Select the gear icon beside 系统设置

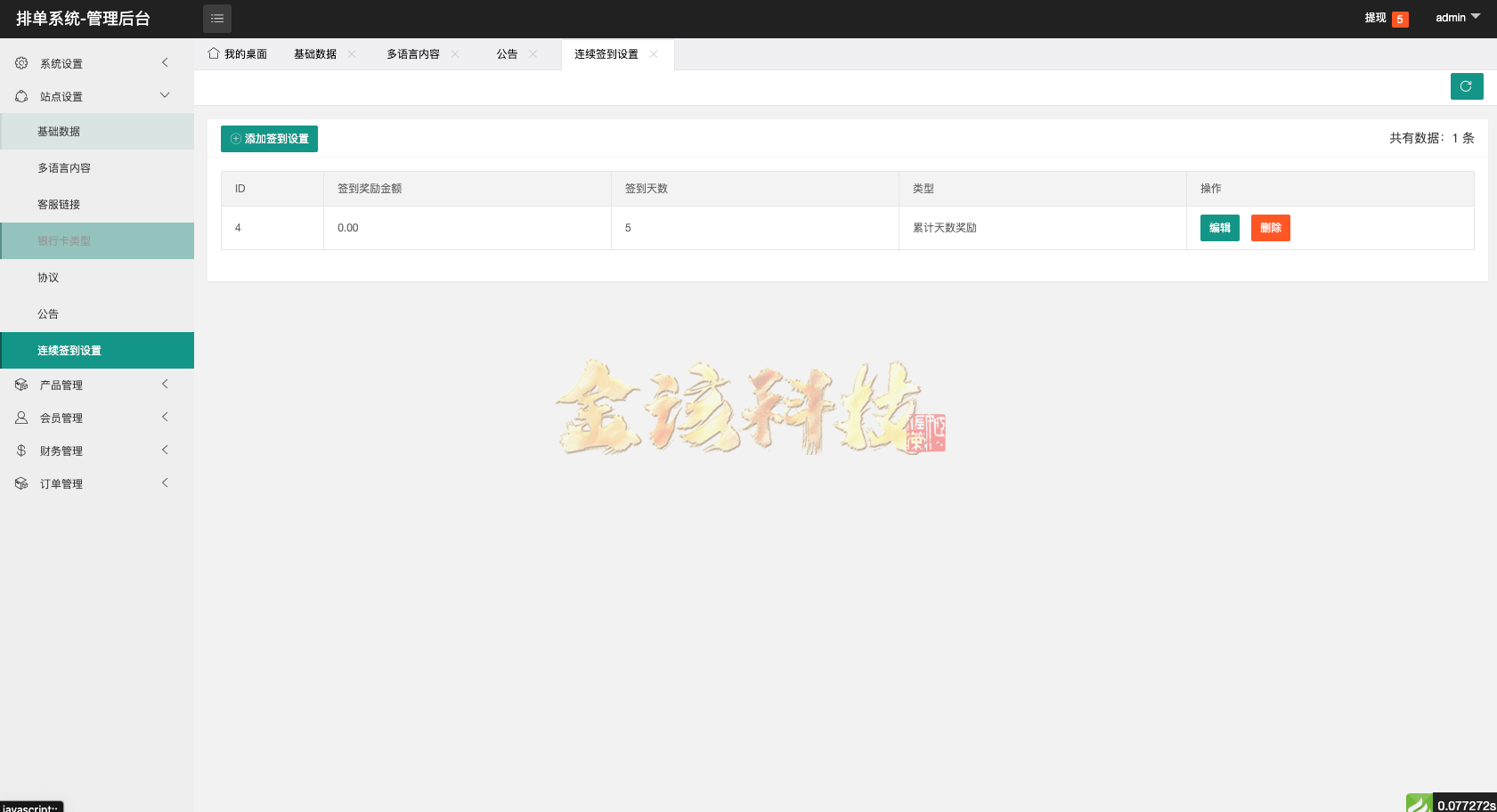pyautogui.click(x=20, y=62)
